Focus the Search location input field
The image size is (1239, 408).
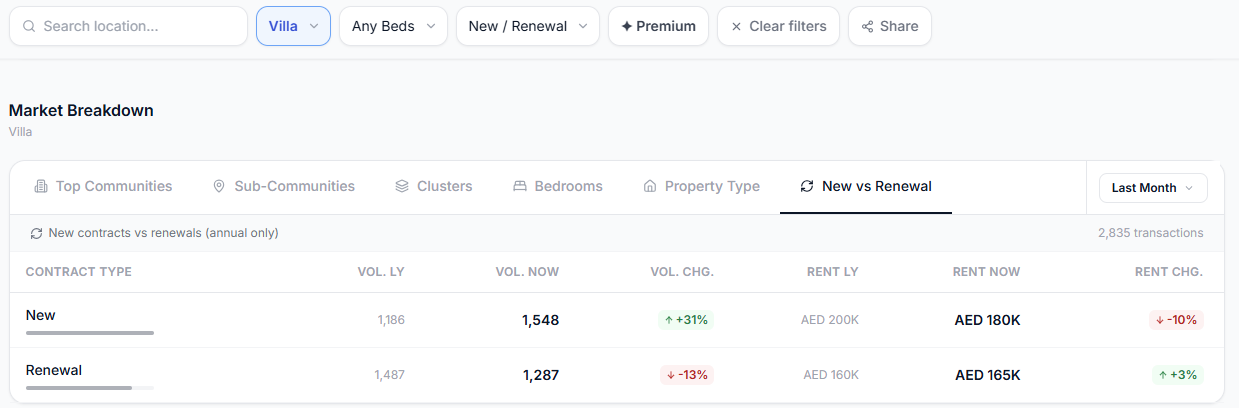click(128, 26)
